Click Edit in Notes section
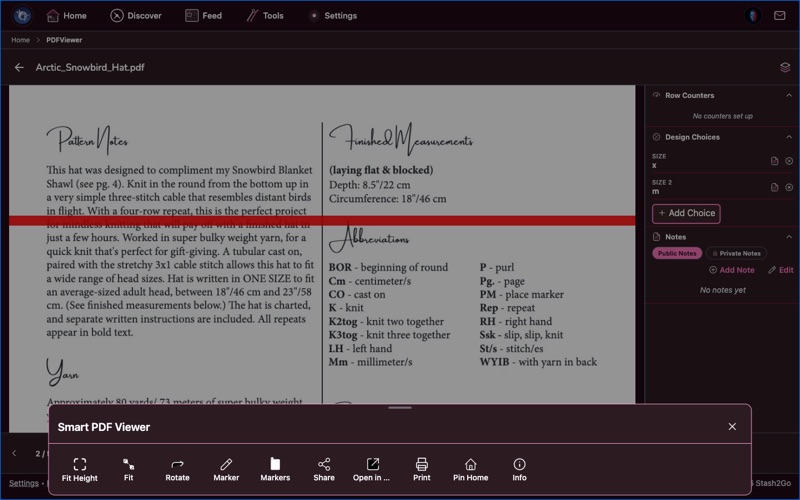This screenshot has height=500, width=800. tap(781, 270)
